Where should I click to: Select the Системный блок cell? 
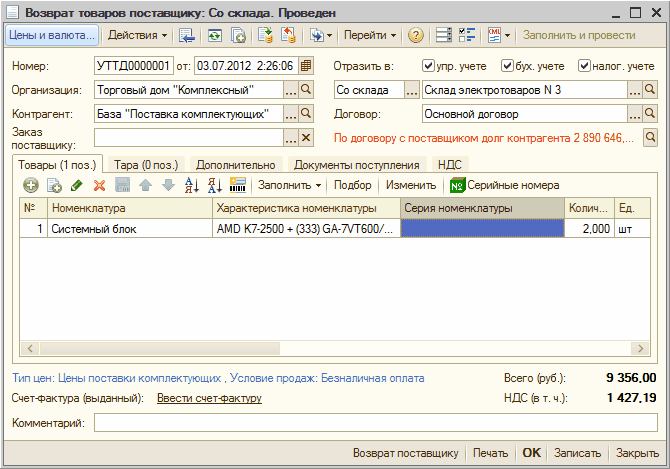click(130, 229)
